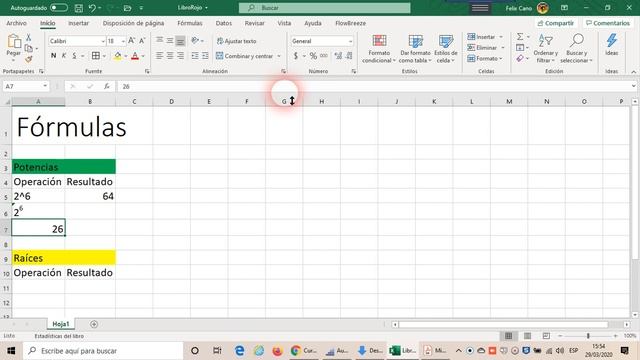This screenshot has width=640, height=360.
Task: Click the red font color A
Action: (135, 56)
